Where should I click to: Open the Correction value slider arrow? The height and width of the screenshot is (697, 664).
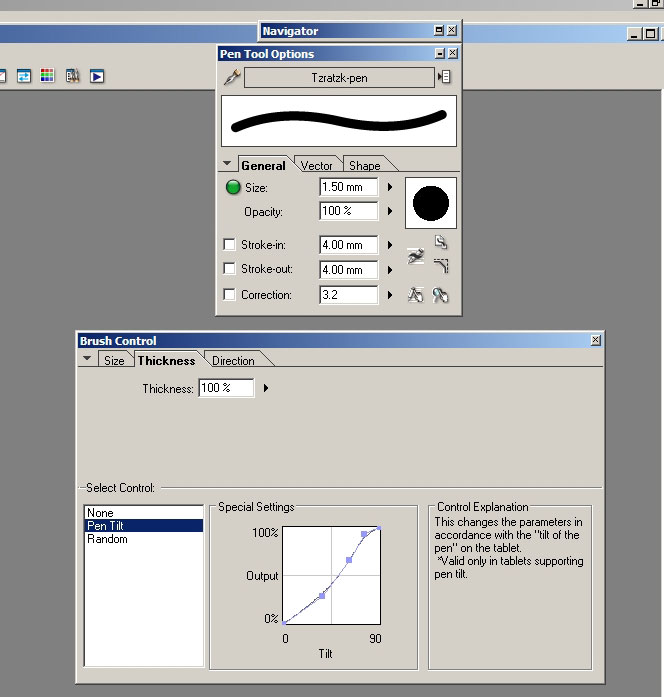click(x=390, y=295)
